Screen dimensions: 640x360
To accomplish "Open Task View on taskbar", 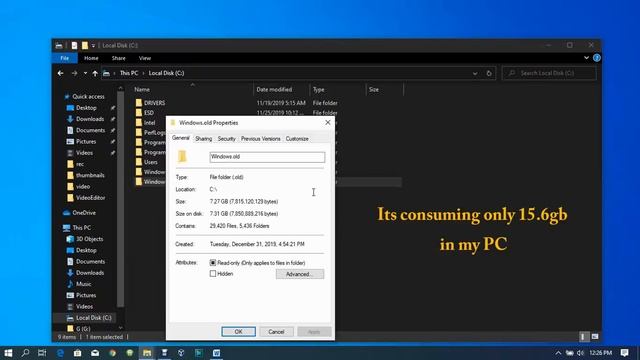I will [42, 353].
